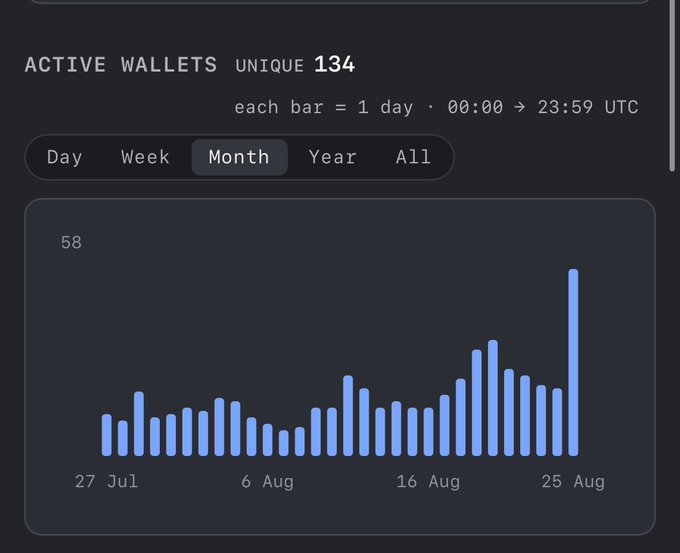Click the '25 Aug' axis label

[x=573, y=481]
